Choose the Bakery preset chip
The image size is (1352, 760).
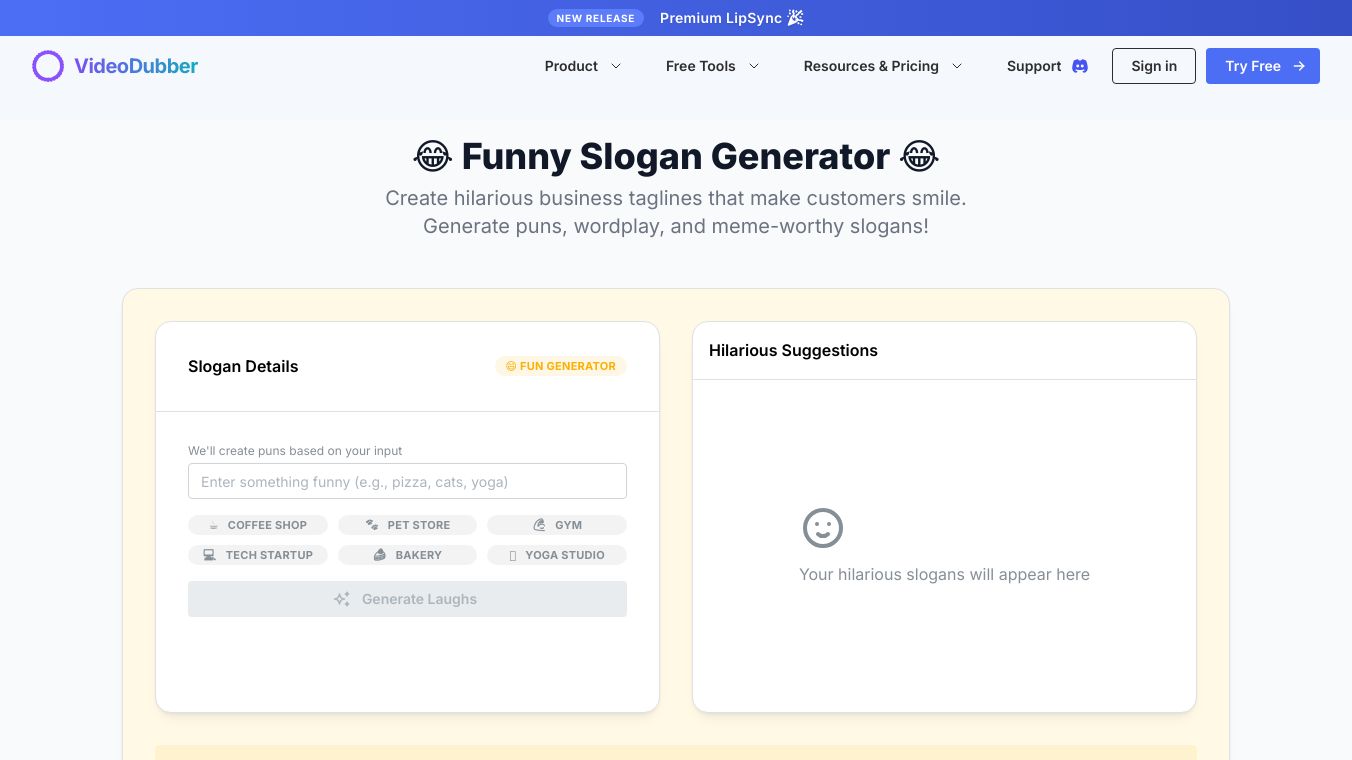407,555
